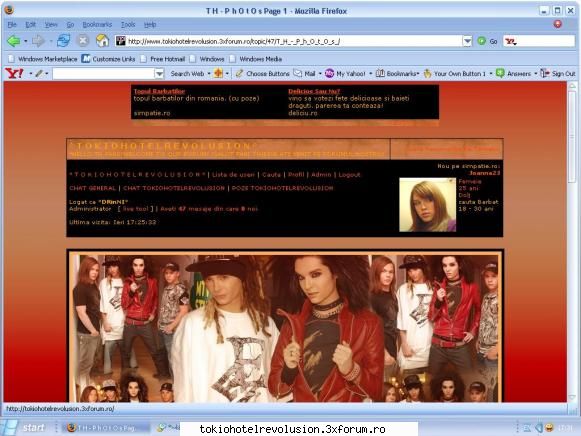Screen dimensions: 581x436
Task: Open the Edit menu
Action: coord(30,24)
